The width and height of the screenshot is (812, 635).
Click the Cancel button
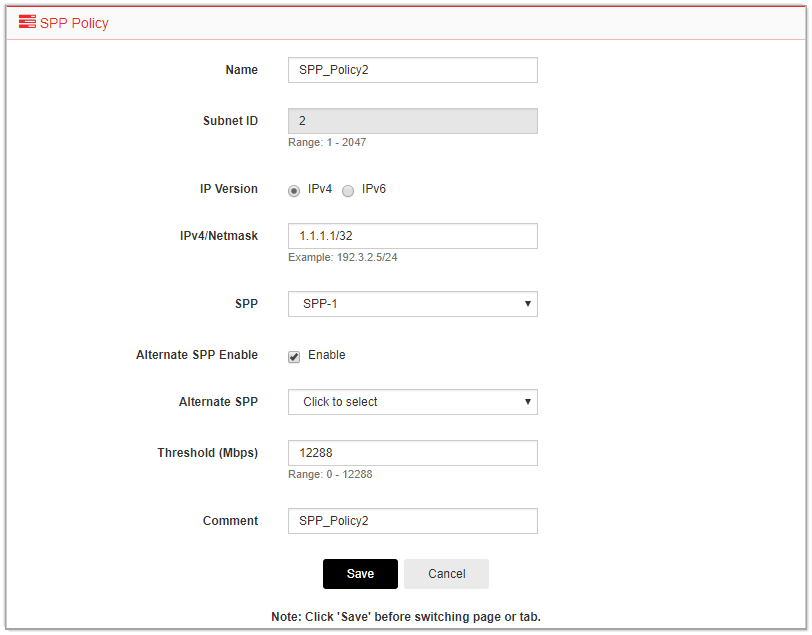tap(446, 574)
